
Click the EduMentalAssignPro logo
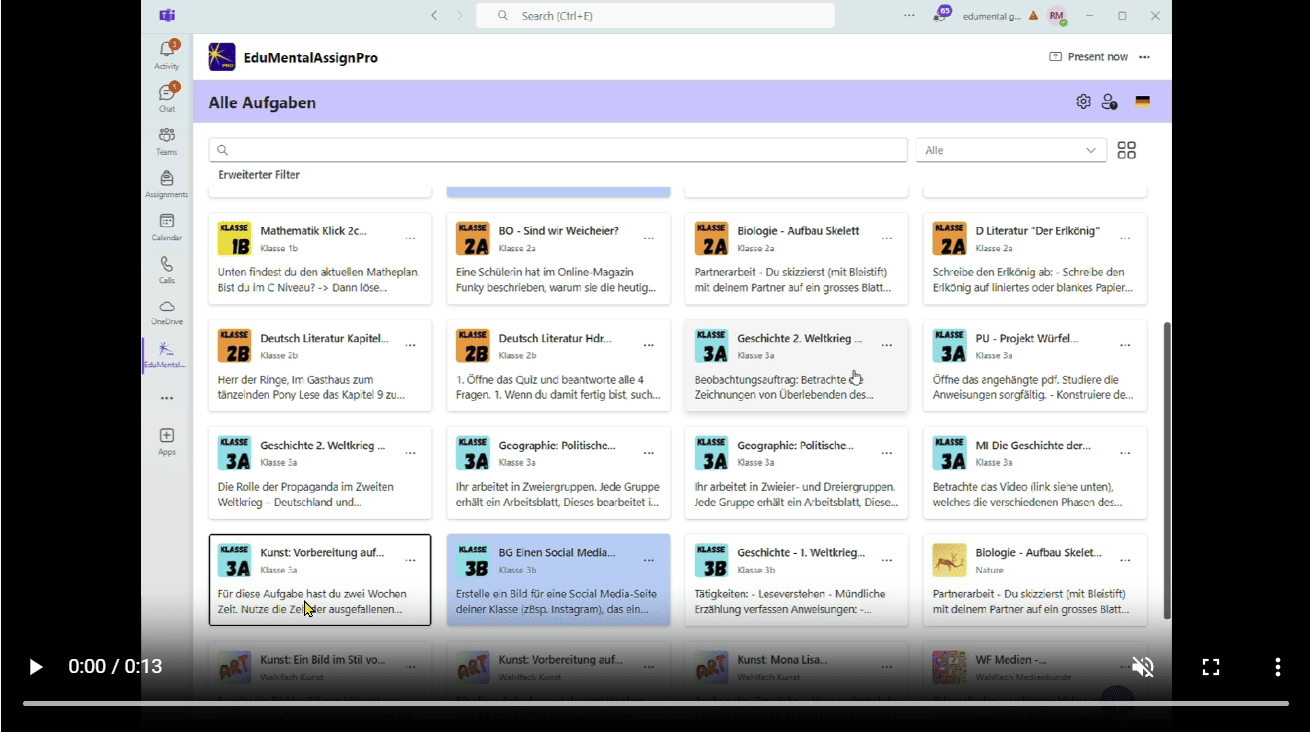coord(222,57)
